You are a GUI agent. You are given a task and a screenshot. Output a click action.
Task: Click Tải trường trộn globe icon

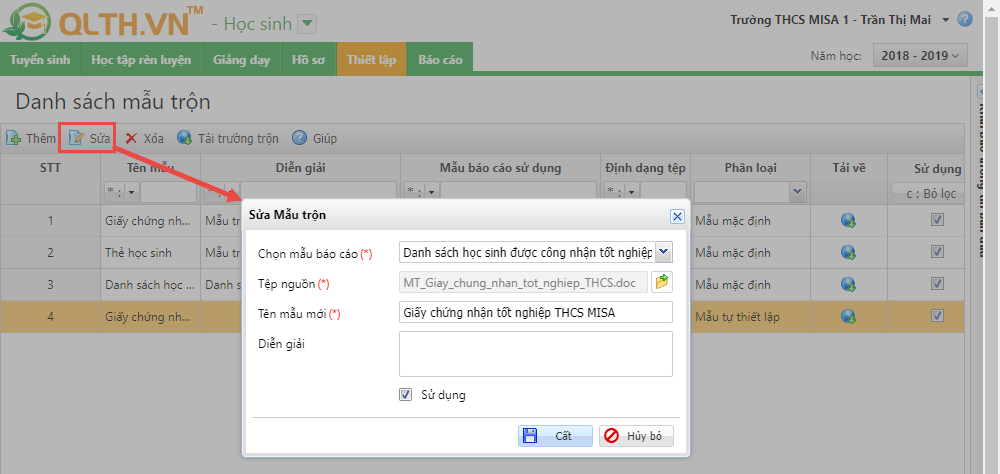(185, 138)
